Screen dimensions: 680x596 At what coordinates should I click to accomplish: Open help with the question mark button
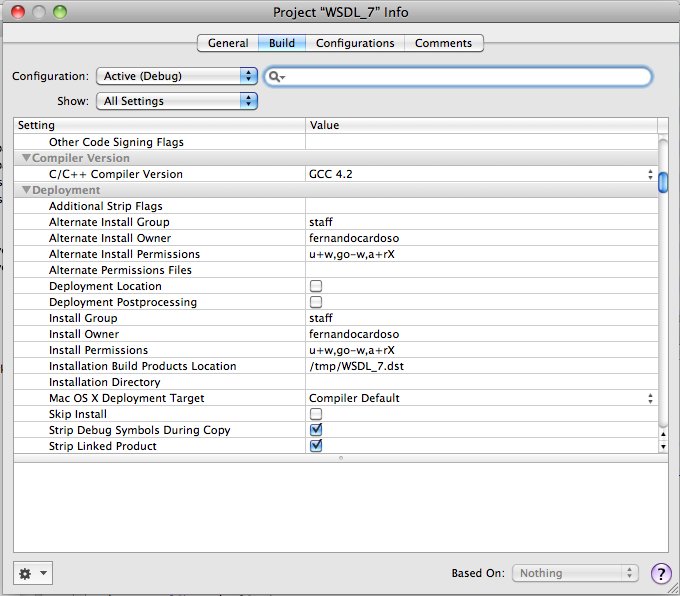[x=661, y=573]
